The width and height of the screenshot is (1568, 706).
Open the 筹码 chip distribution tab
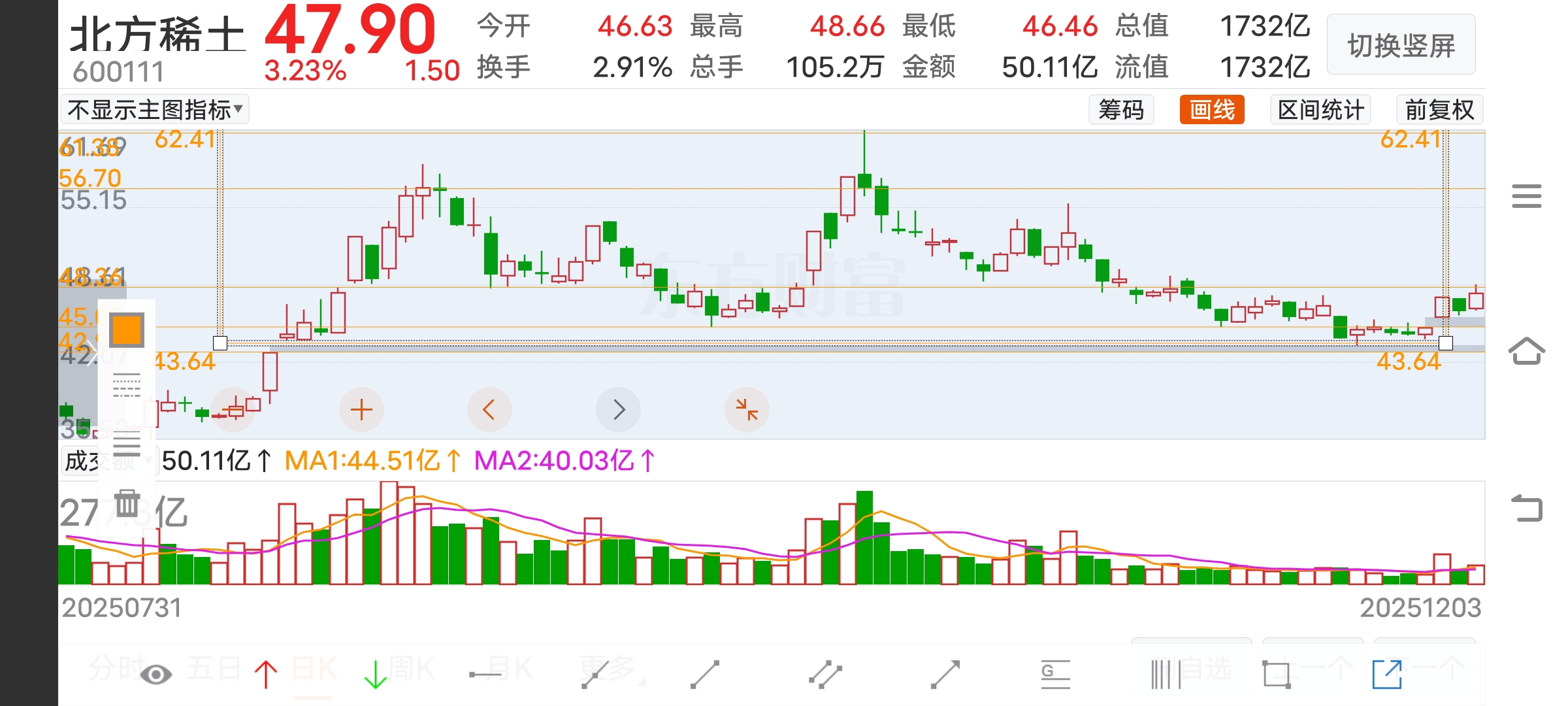click(1121, 110)
